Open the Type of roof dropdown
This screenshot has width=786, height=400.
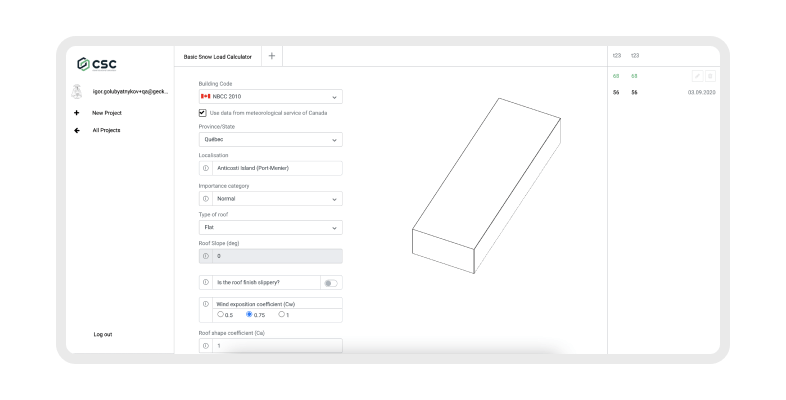pyautogui.click(x=270, y=228)
